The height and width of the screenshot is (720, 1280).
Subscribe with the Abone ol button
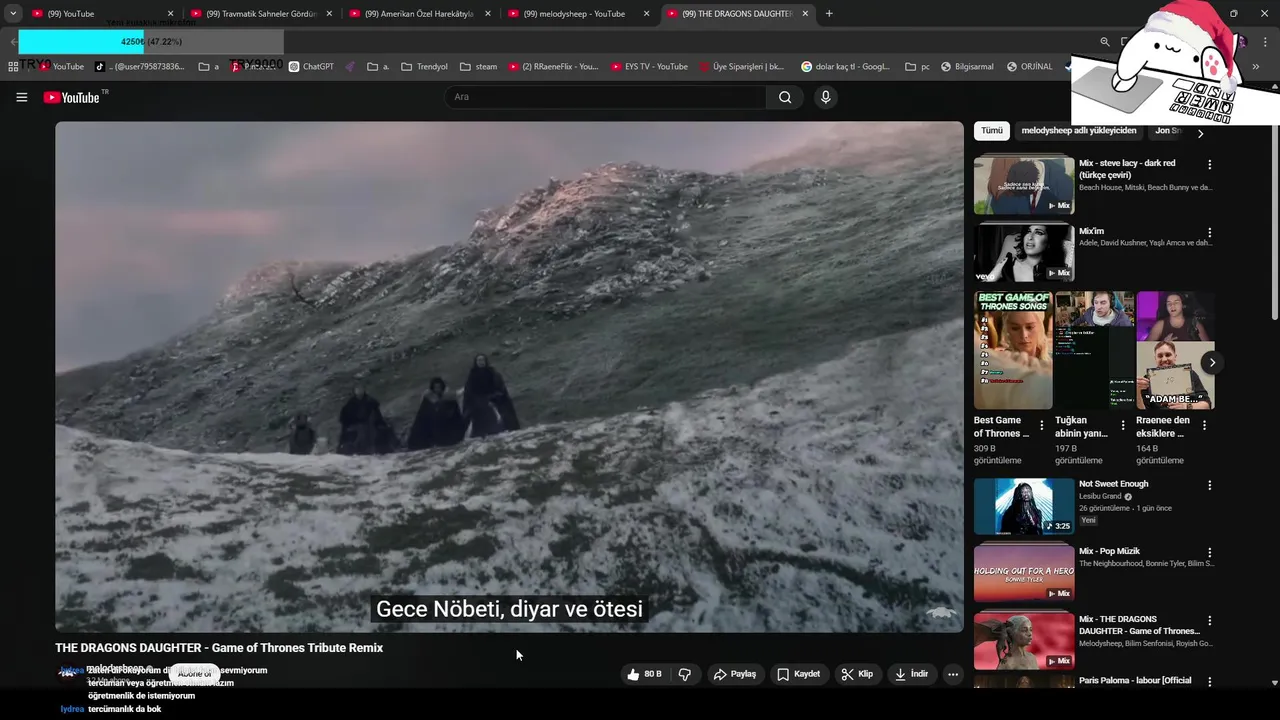[195, 674]
